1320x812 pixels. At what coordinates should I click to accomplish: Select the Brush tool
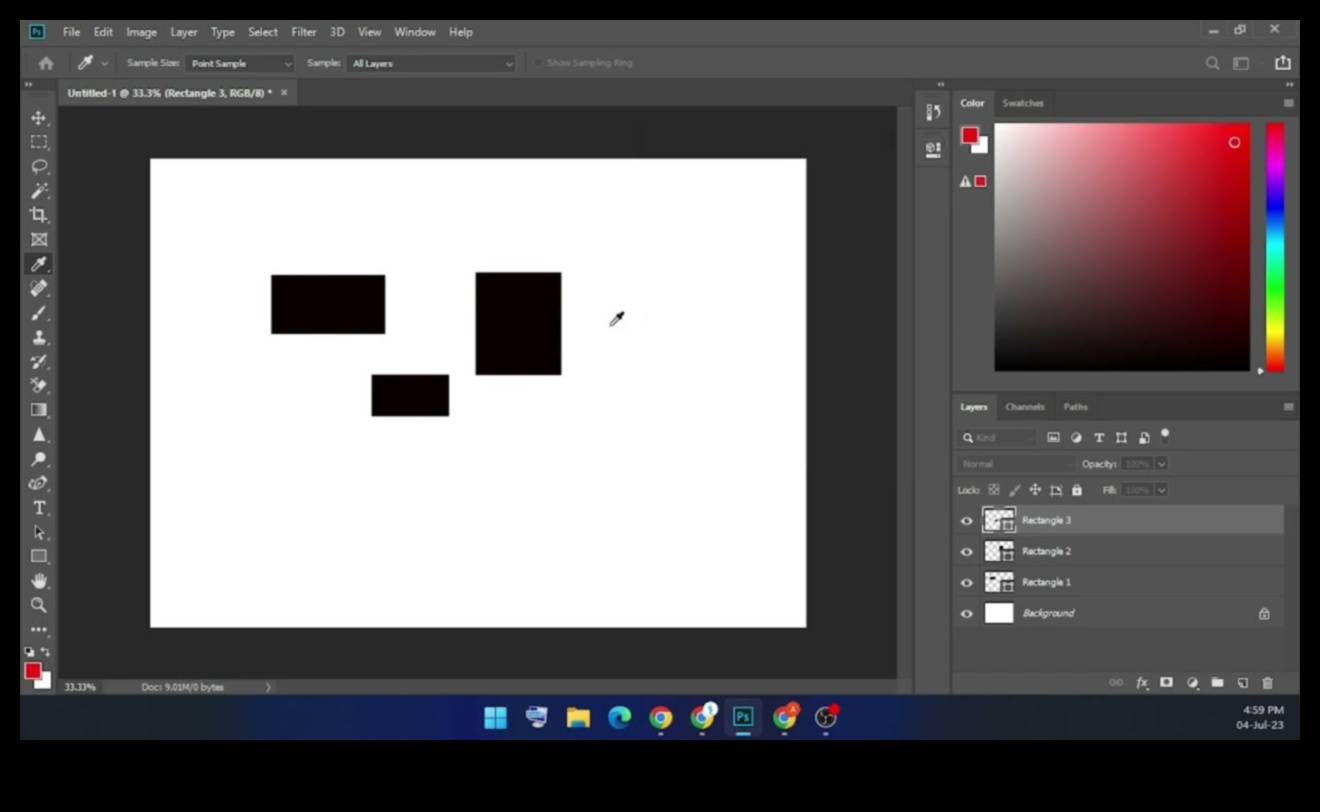pos(39,313)
